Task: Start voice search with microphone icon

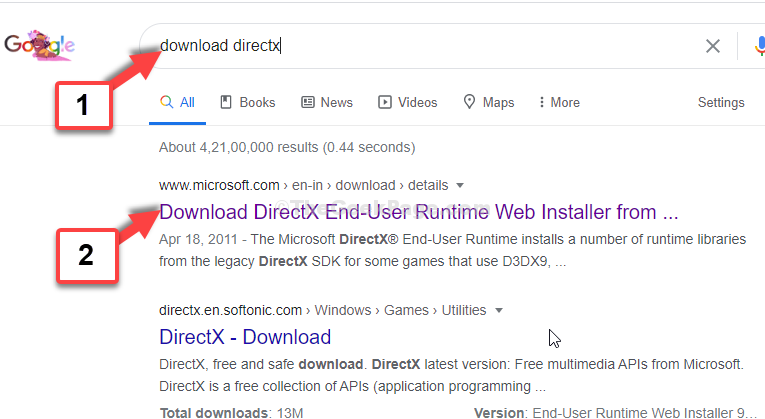Action: pos(760,46)
